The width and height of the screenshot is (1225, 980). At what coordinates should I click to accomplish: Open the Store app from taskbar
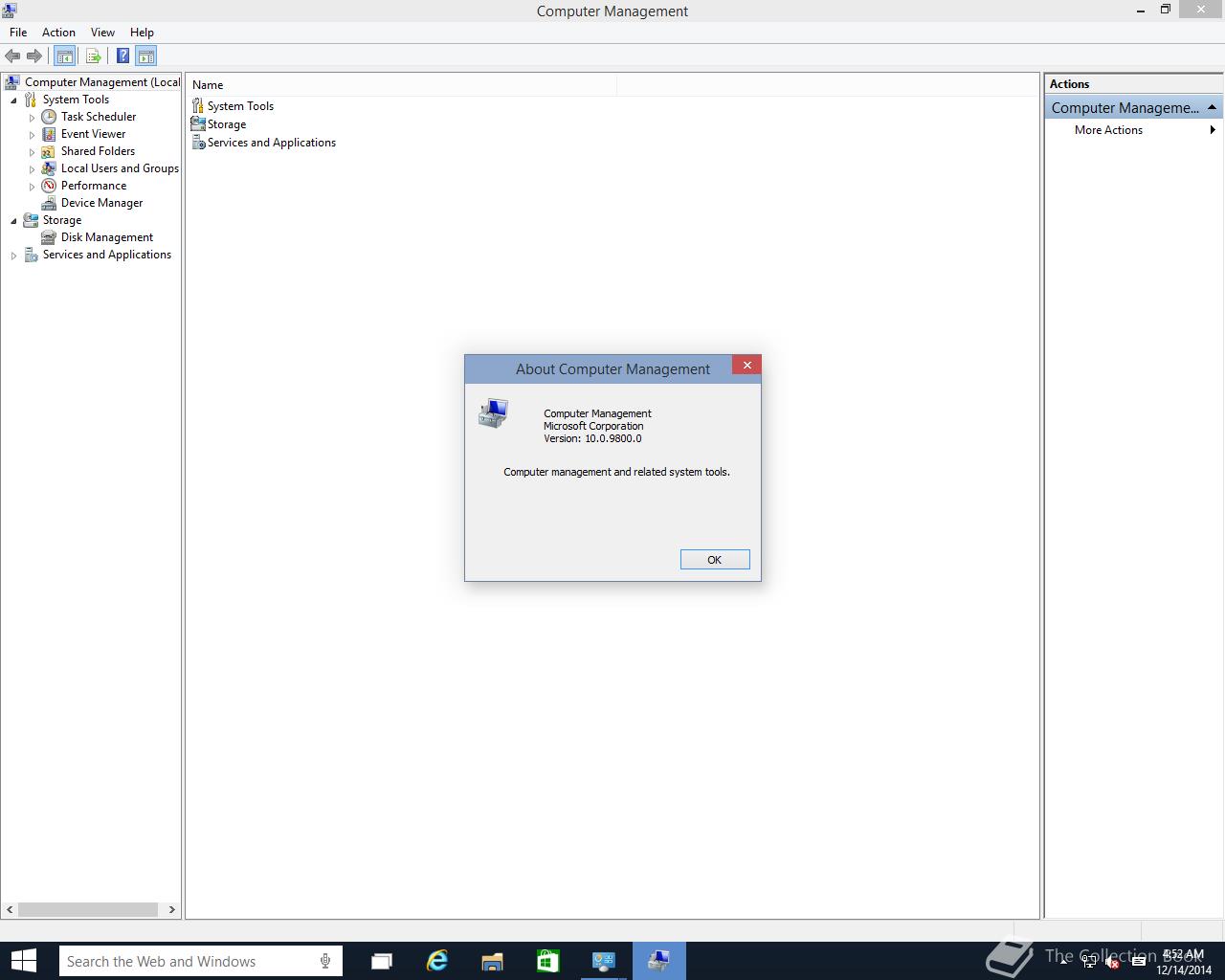[547, 961]
